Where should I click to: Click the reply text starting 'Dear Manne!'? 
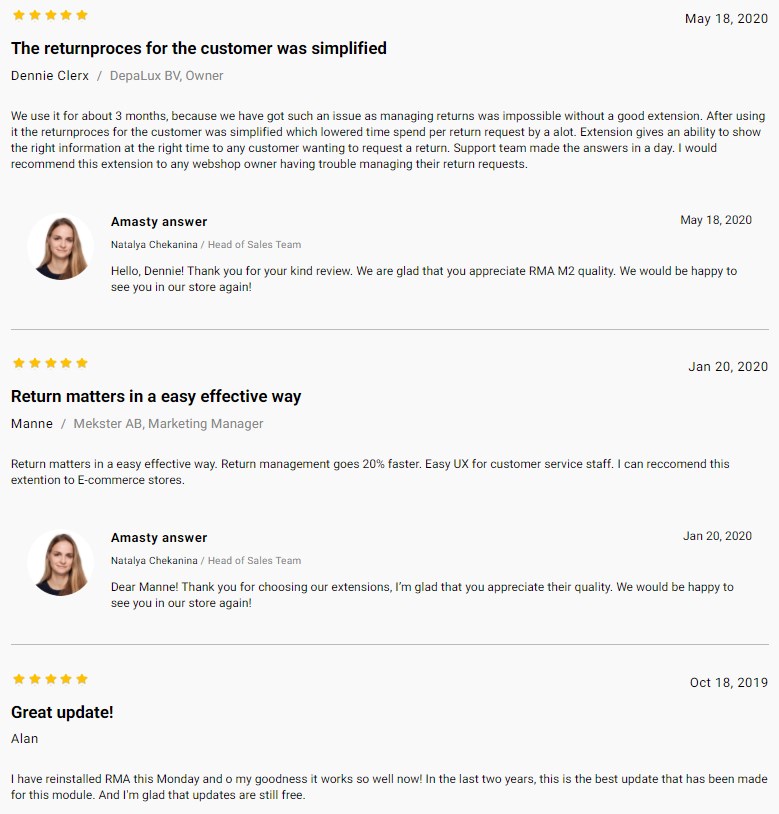pyautogui.click(x=422, y=595)
